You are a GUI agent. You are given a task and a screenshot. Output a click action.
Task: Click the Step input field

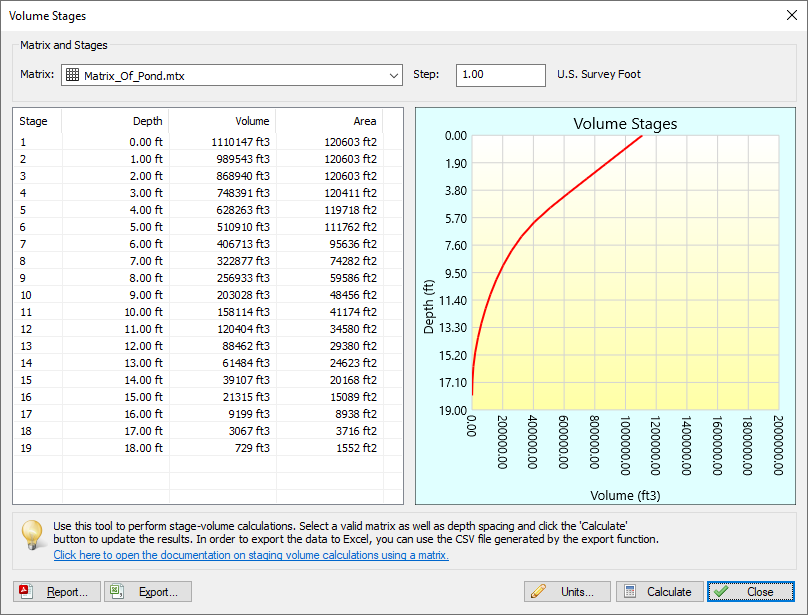tap(500, 75)
